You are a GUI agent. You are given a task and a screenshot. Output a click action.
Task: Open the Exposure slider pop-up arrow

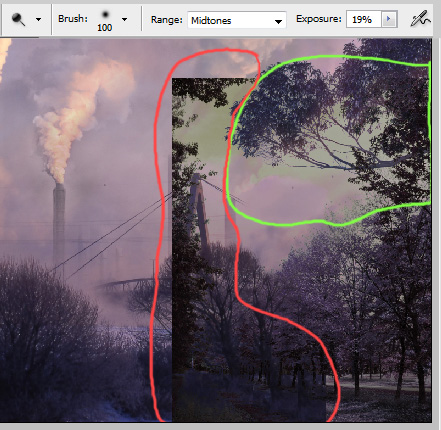[389, 19]
